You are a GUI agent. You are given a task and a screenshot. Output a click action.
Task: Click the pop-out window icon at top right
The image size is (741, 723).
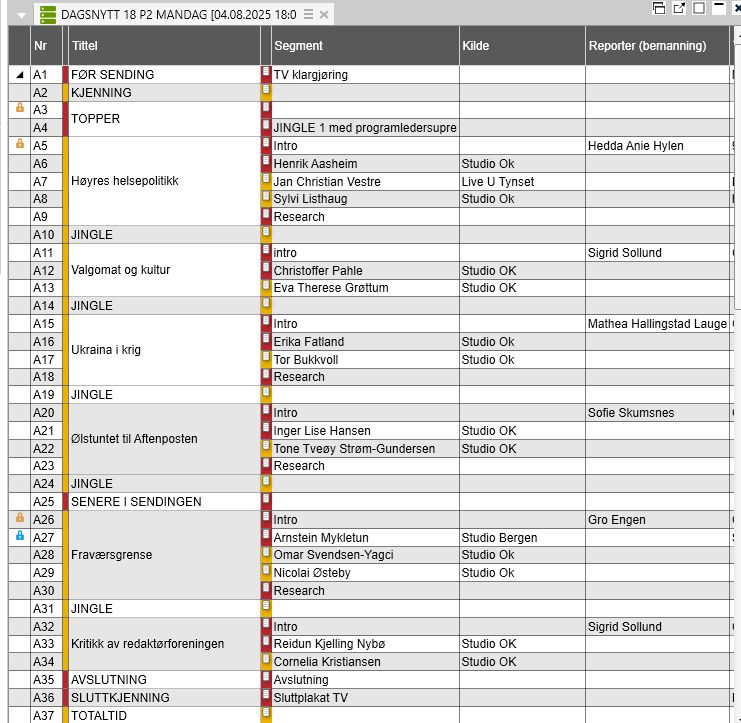point(679,8)
